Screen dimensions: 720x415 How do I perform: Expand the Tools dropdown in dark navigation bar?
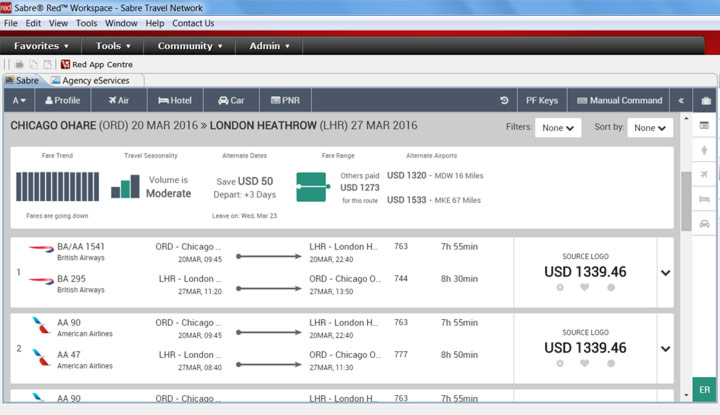[113, 46]
